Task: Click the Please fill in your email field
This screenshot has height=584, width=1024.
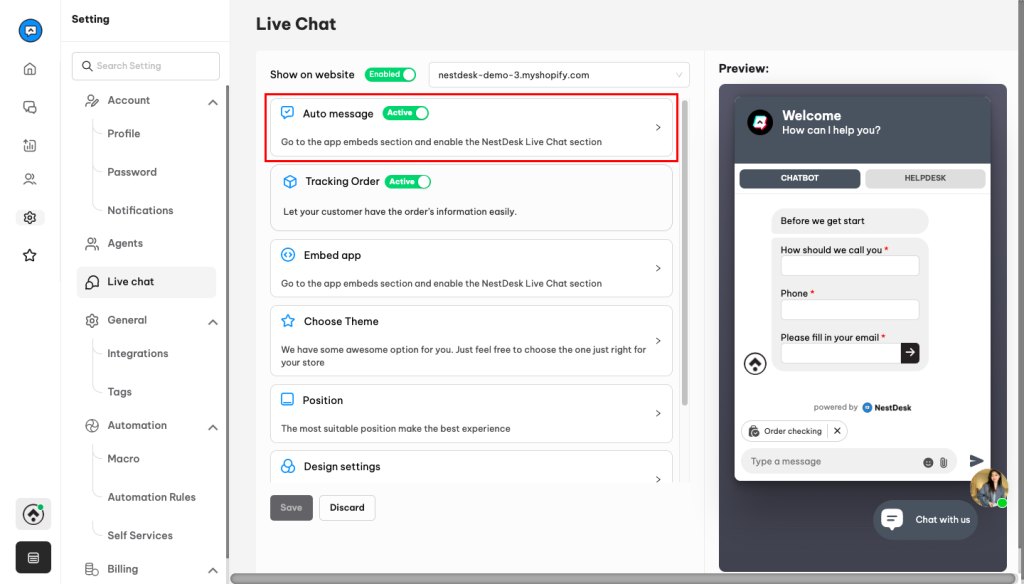Action: tap(840, 353)
